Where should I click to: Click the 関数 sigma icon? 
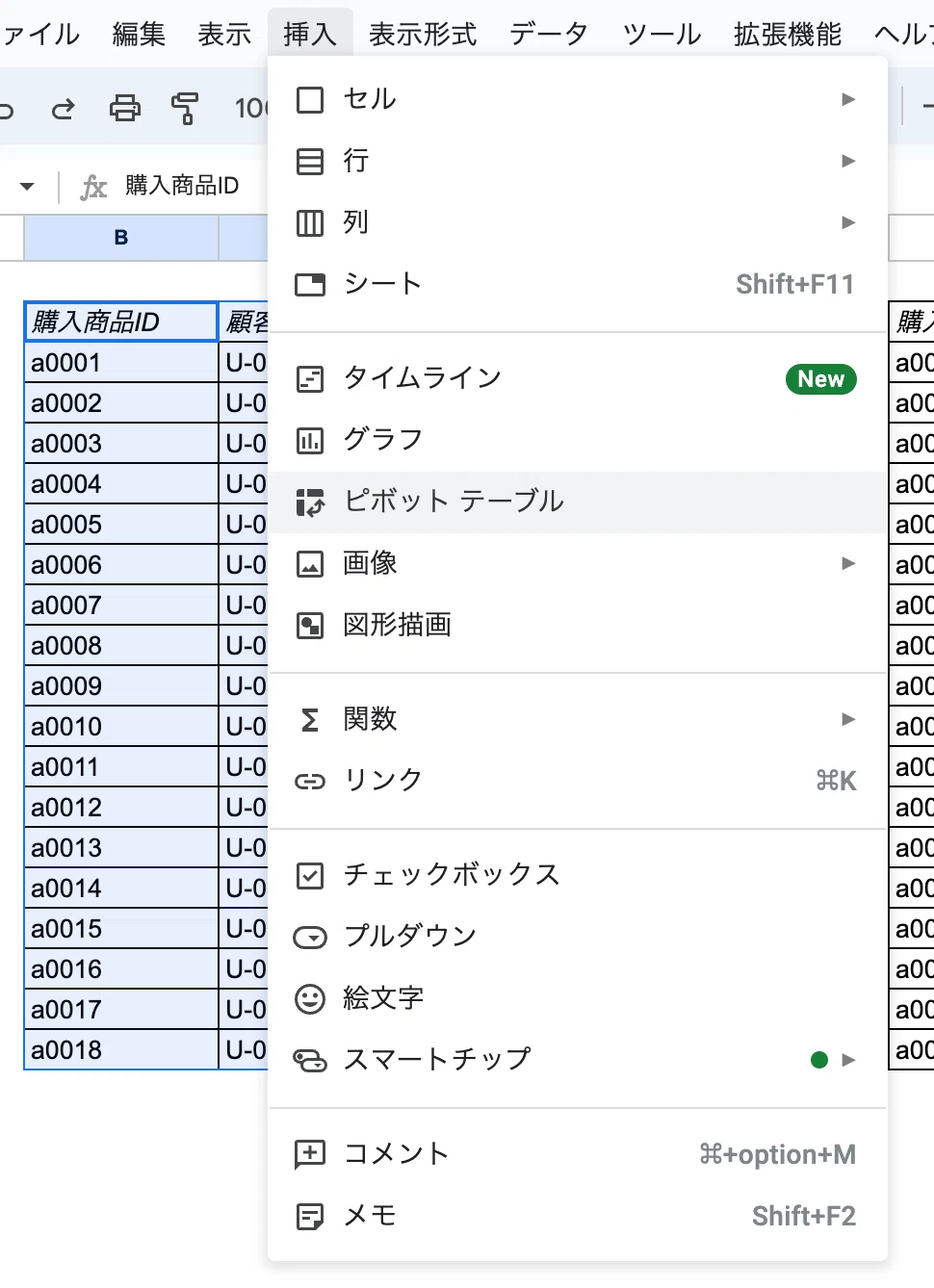click(310, 719)
